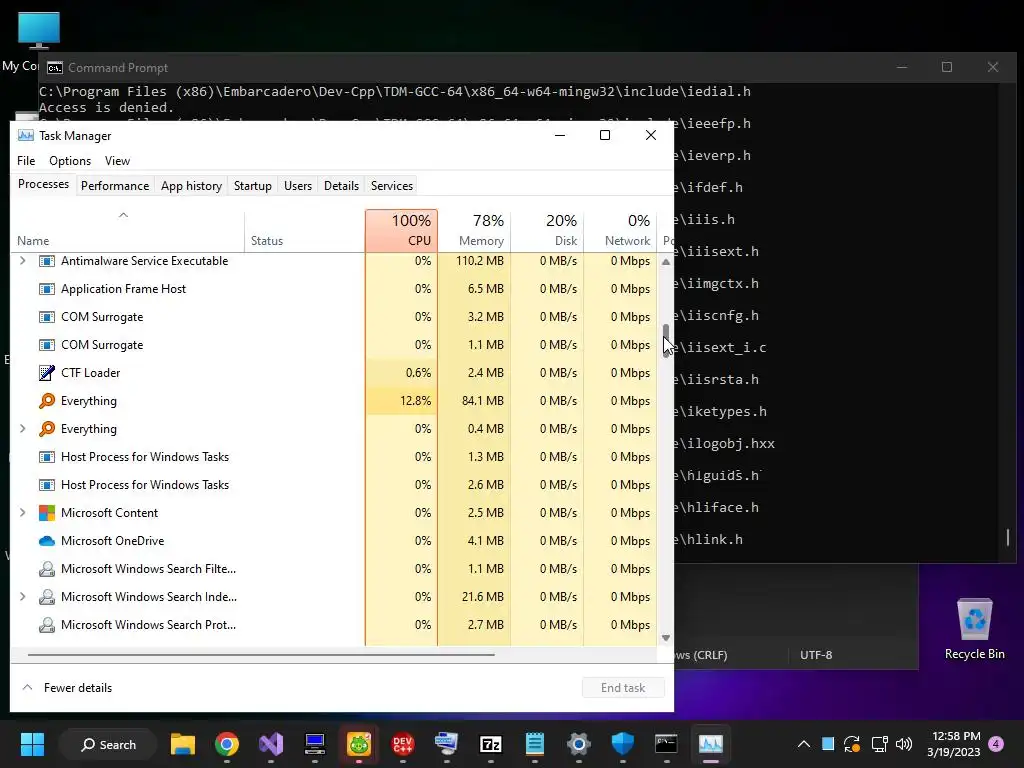
Task: Switch to the Startup tab
Action: pos(253,185)
